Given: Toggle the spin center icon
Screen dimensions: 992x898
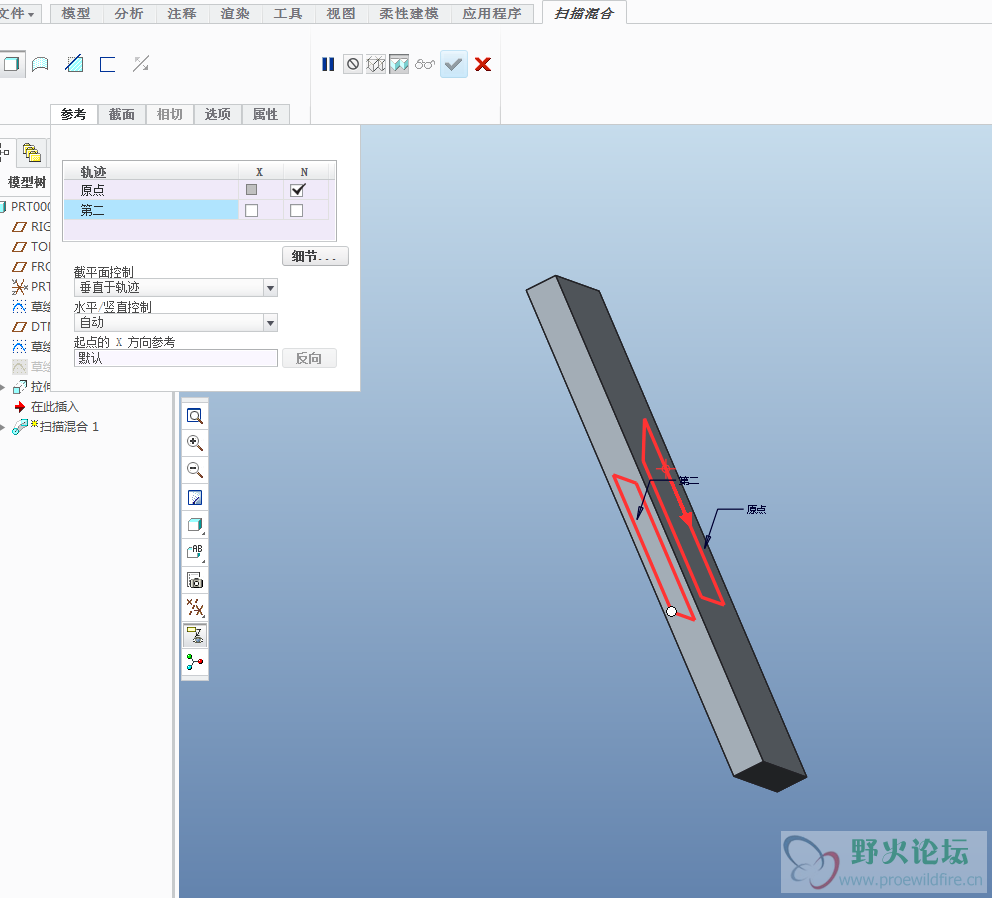Looking at the screenshot, I should click(195, 662).
